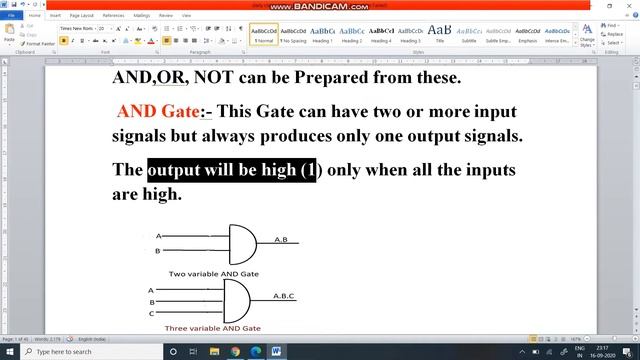This screenshot has height=360, width=640.
Task: Switch to the Mailings tab
Action: pos(142,16)
